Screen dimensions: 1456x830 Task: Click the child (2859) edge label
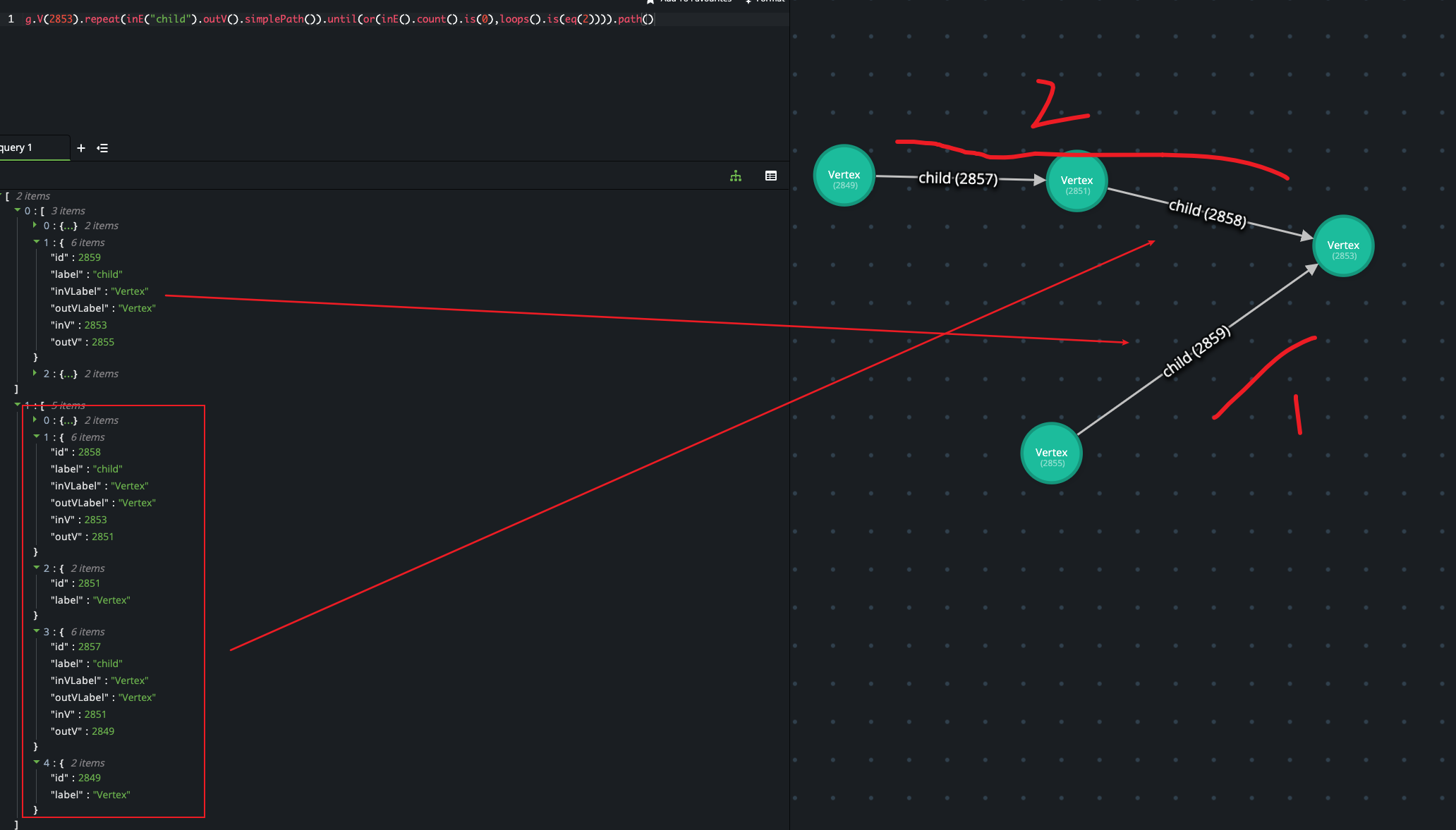click(x=1196, y=352)
